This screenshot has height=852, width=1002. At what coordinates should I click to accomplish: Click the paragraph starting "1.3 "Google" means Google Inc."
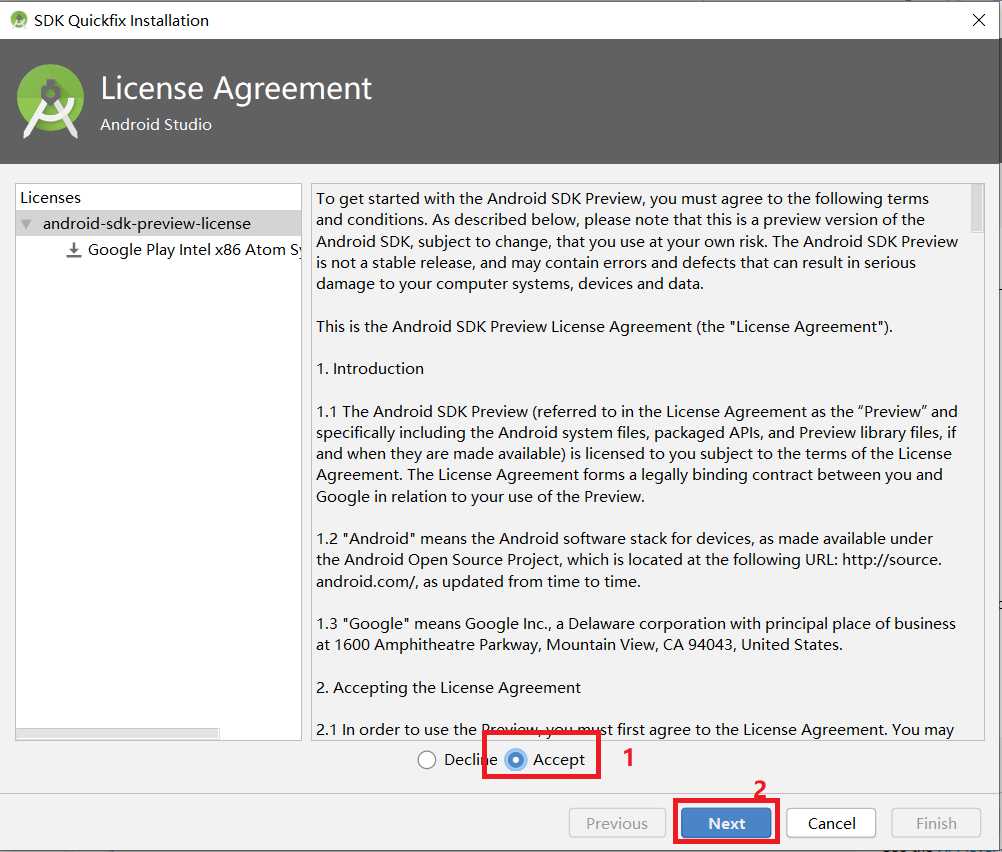(636, 634)
